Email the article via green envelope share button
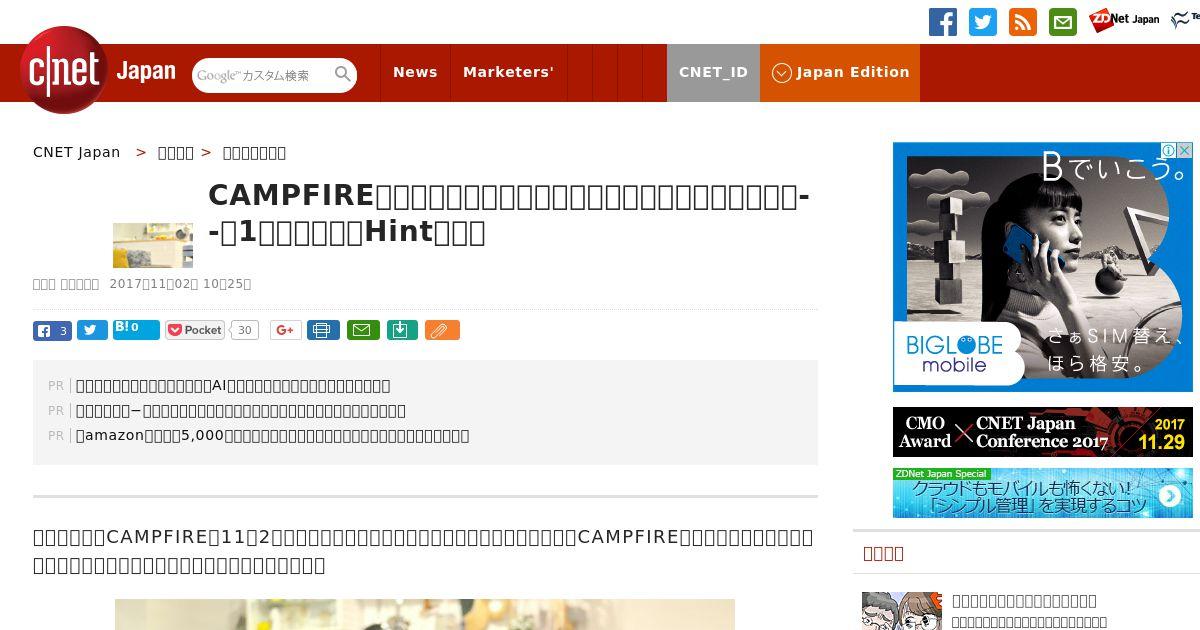This screenshot has width=1200, height=630. pyautogui.click(x=363, y=330)
